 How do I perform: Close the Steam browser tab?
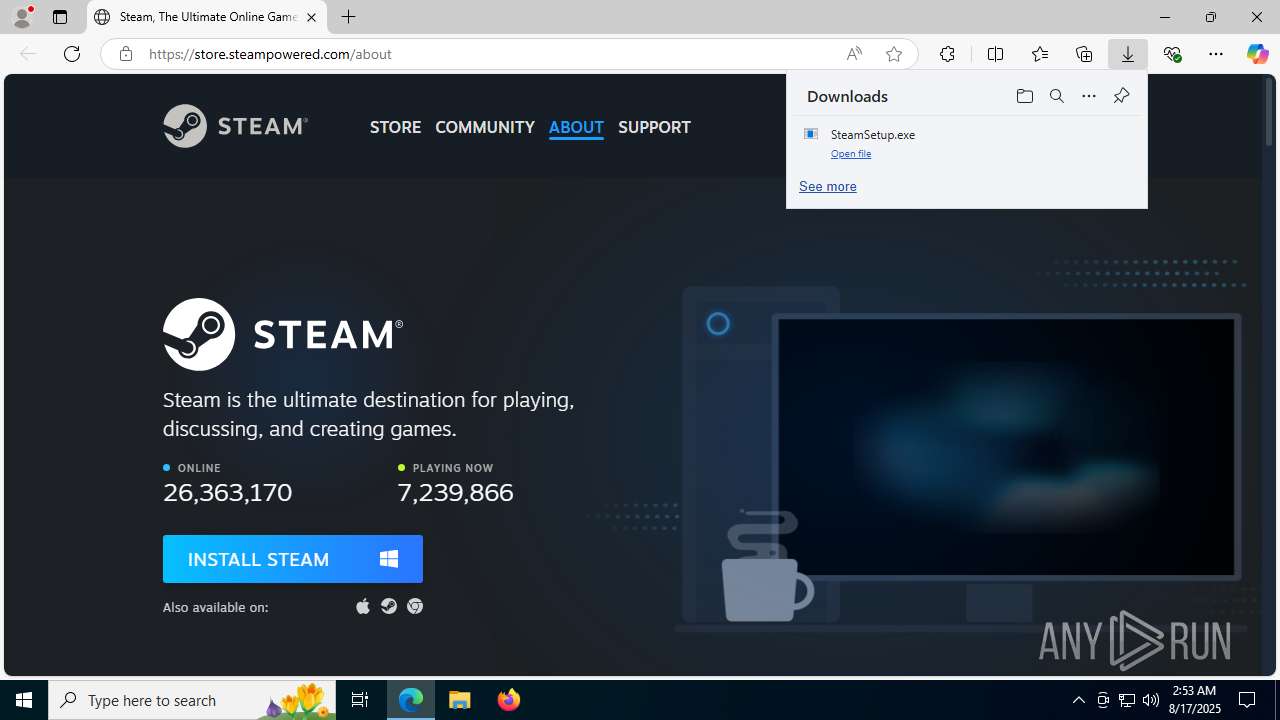pos(311,17)
